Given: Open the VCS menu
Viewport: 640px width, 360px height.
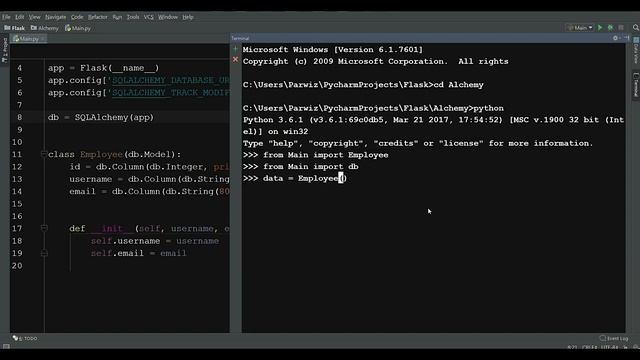Looking at the screenshot, I should (x=149, y=17).
